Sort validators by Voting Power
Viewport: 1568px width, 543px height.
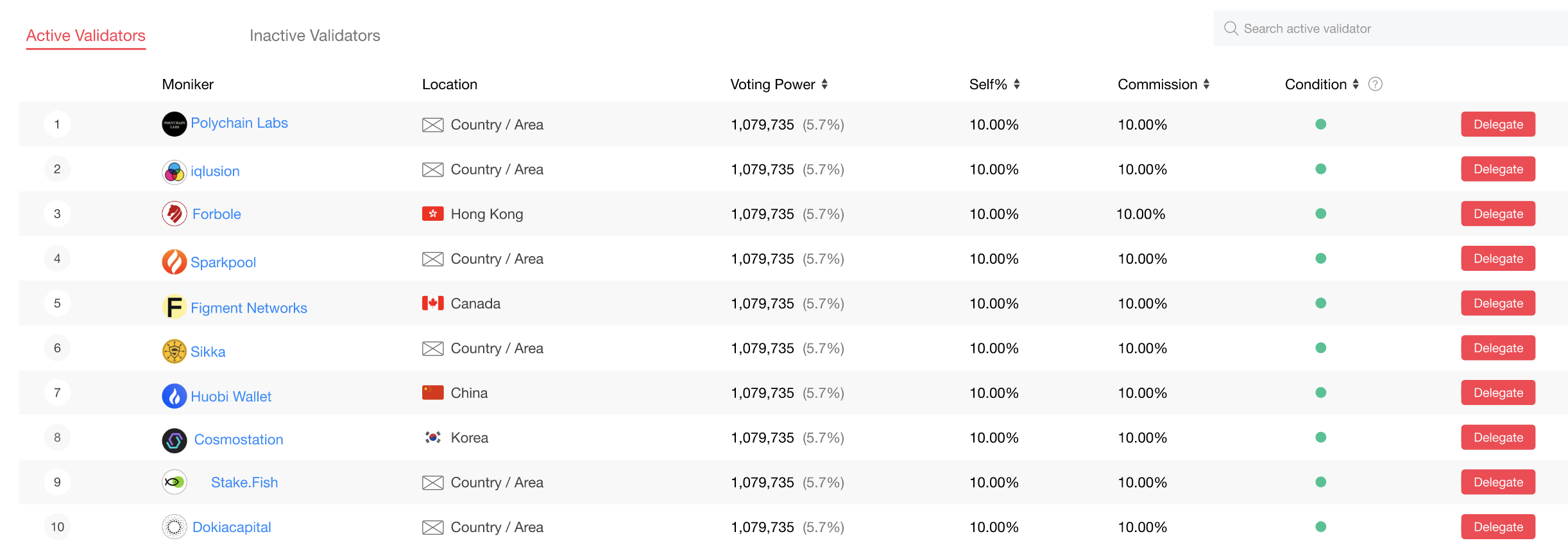(824, 84)
